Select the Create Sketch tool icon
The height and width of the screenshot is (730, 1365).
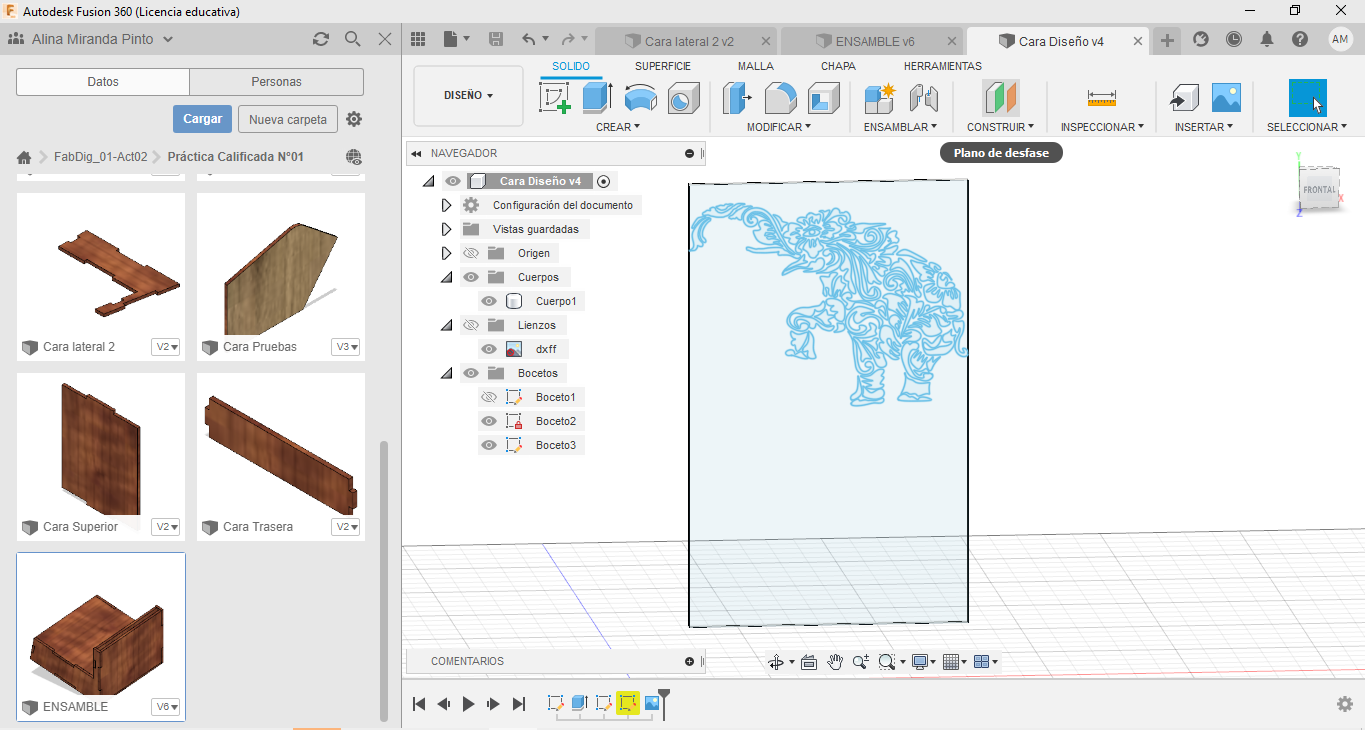point(554,98)
